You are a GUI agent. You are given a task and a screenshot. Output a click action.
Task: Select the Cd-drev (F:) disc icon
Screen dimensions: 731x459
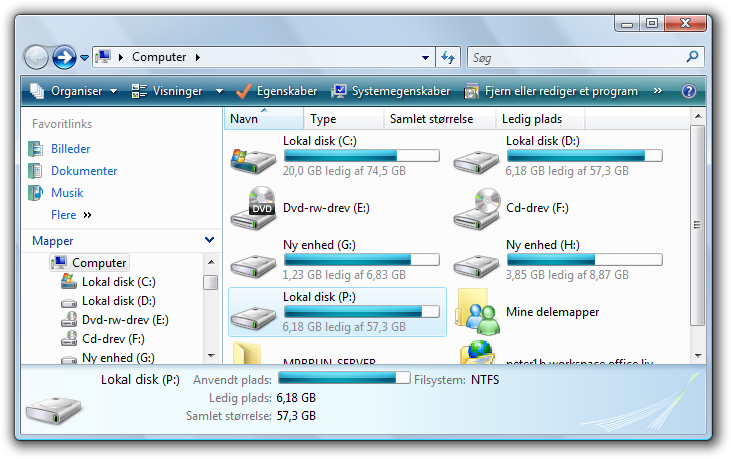click(476, 208)
